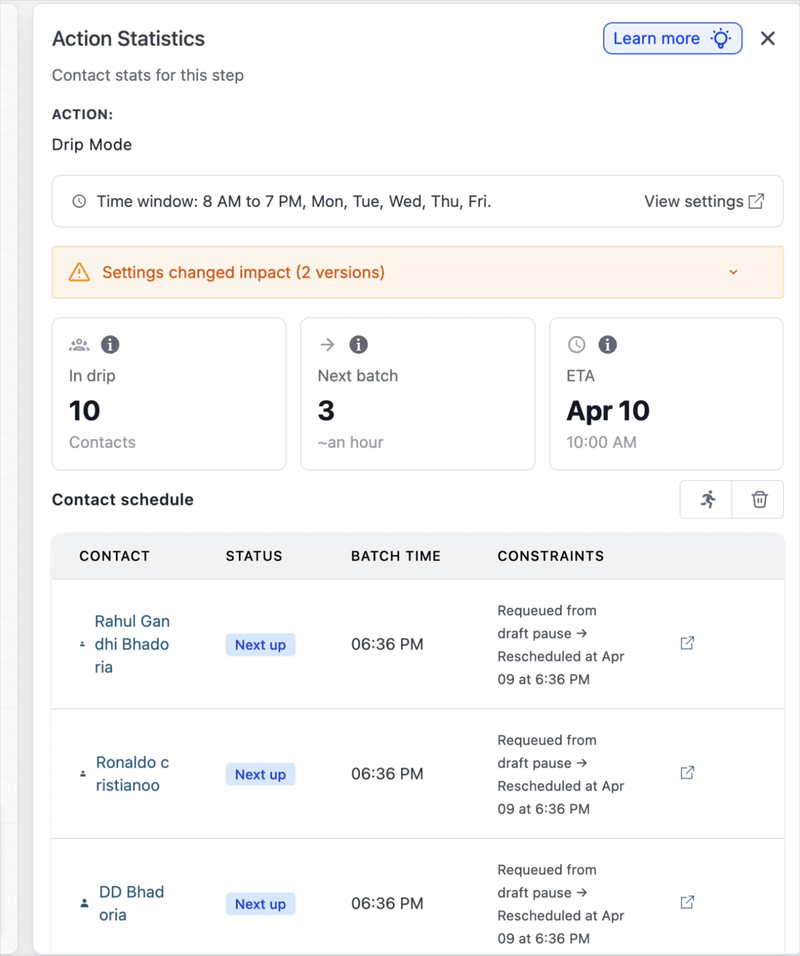Close the Action Statistics panel
Screen dimensions: 800x956
click(768, 38)
